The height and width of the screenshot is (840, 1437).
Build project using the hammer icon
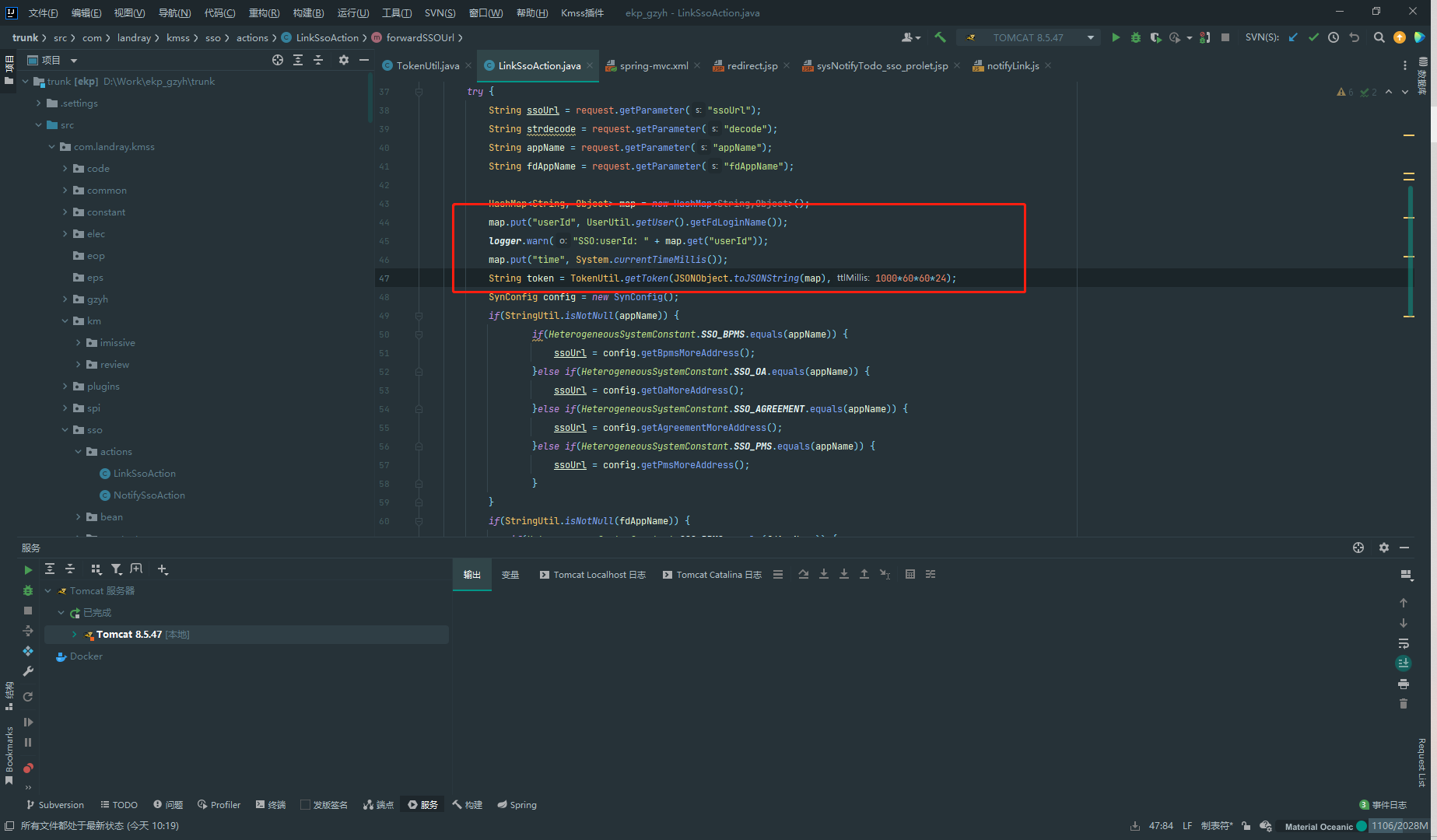[940, 37]
